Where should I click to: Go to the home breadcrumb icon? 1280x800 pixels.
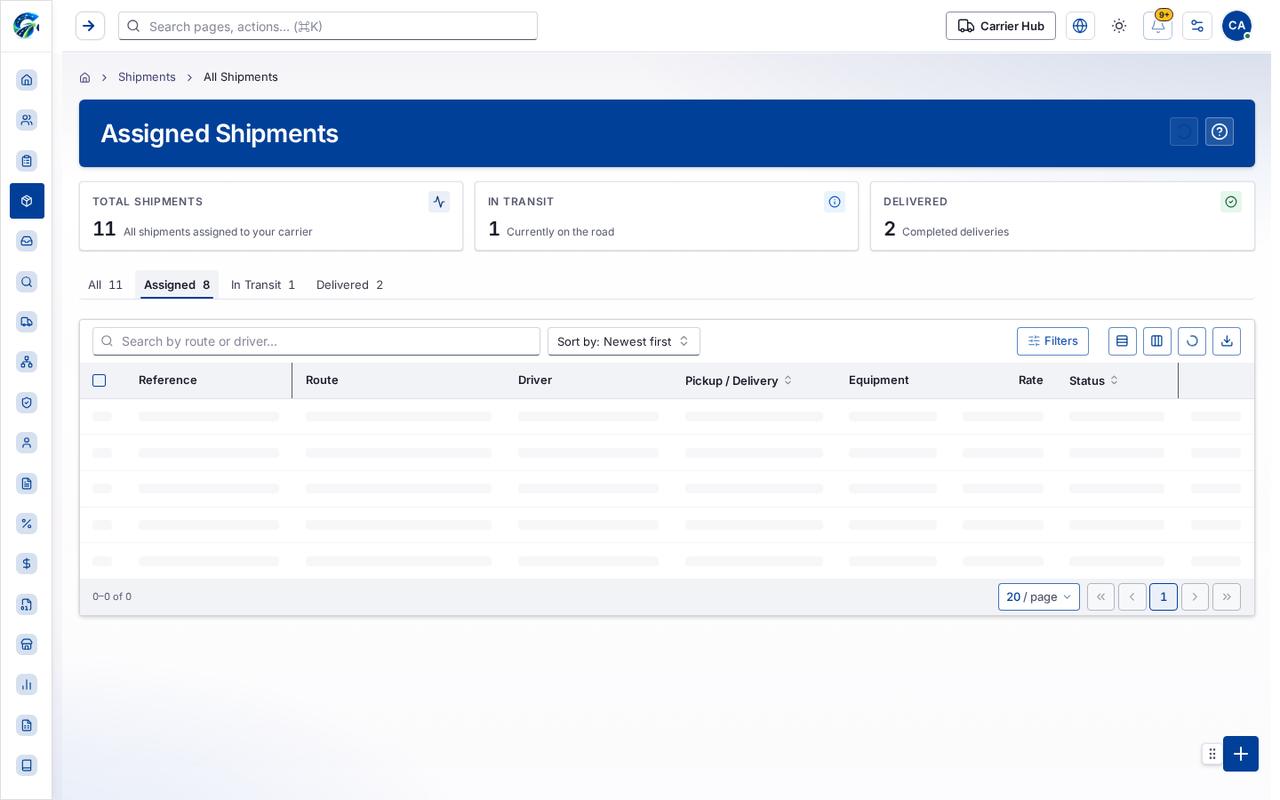coord(85,77)
